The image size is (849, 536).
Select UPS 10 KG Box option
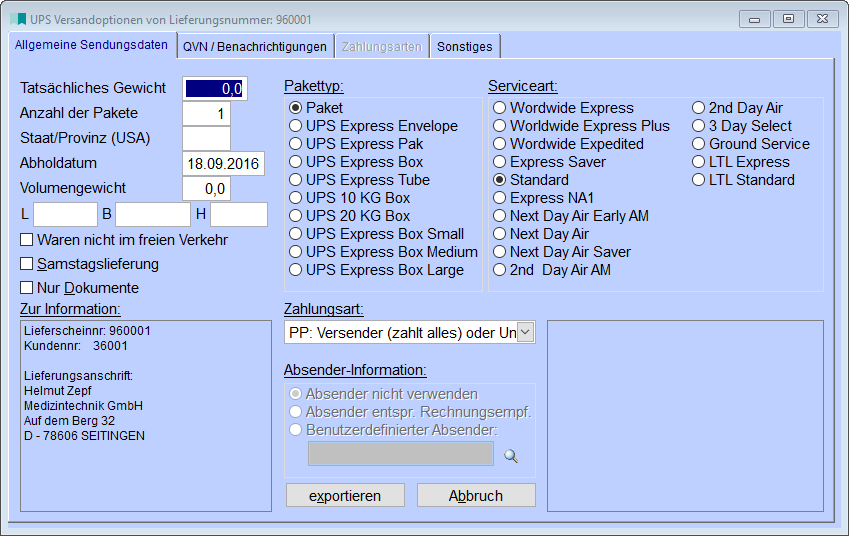296,198
